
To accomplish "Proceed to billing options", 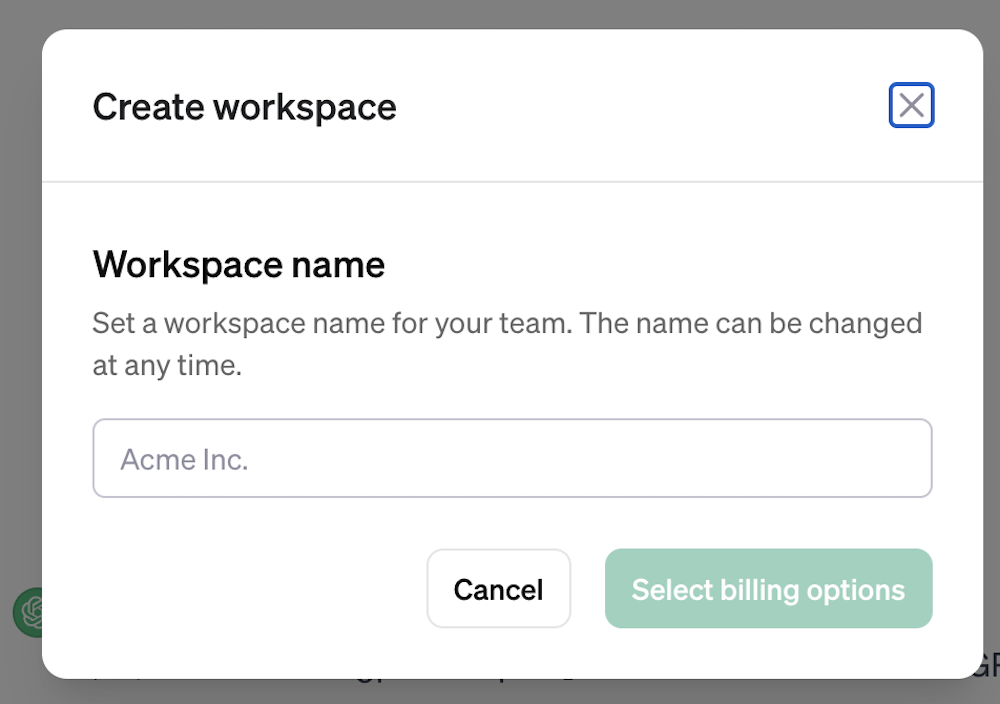I will tap(768, 589).
